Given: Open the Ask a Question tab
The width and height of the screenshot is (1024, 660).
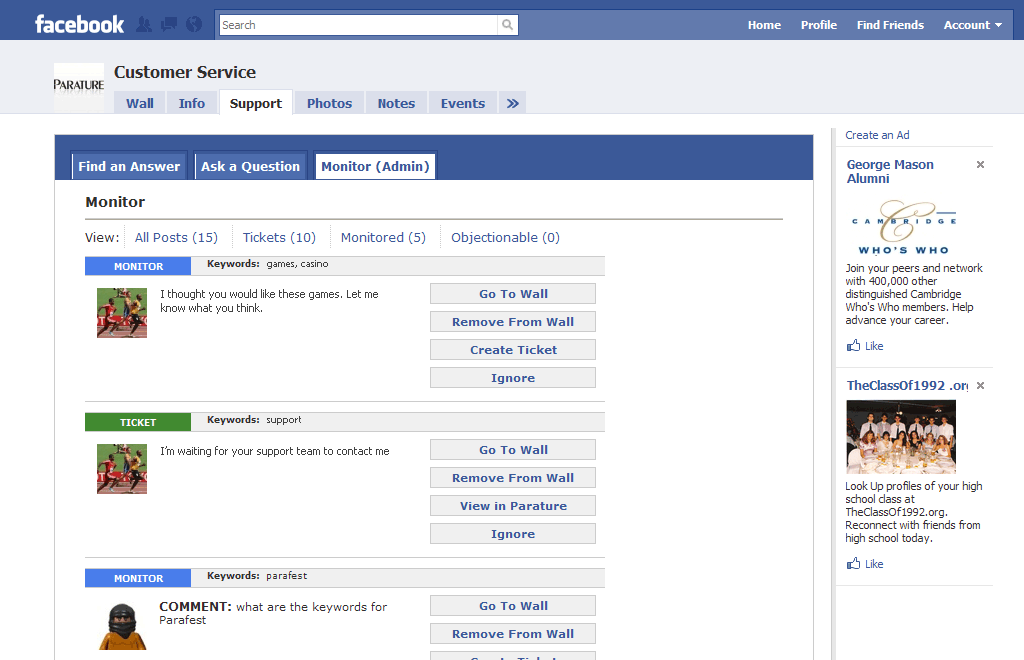Looking at the screenshot, I should [x=250, y=166].
